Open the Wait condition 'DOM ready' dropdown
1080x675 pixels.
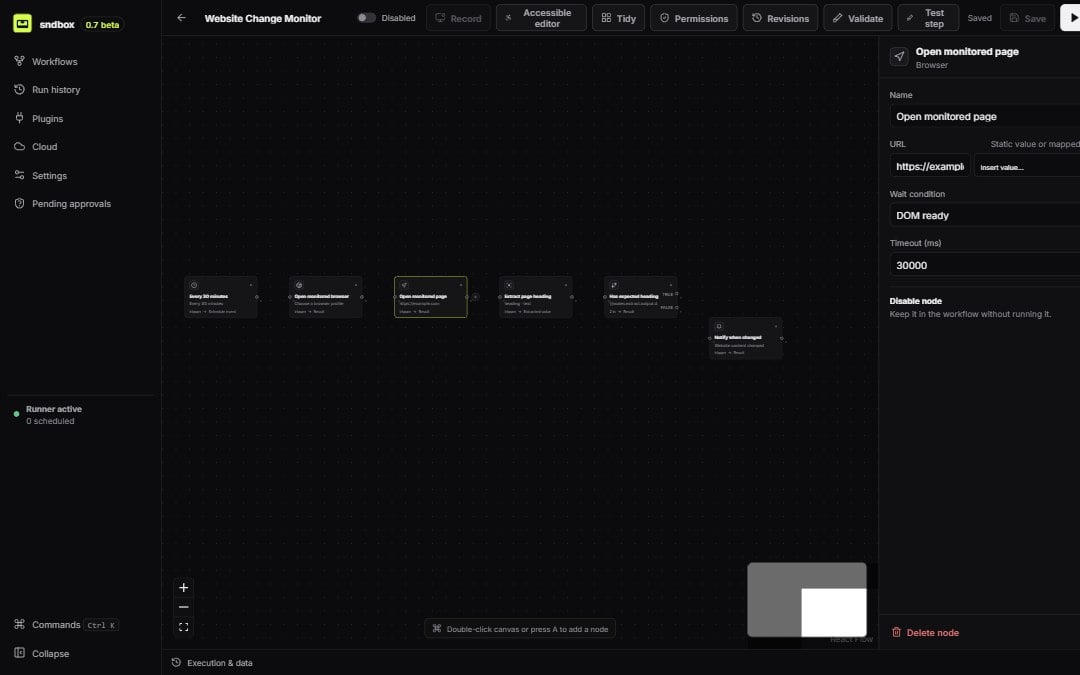click(985, 216)
